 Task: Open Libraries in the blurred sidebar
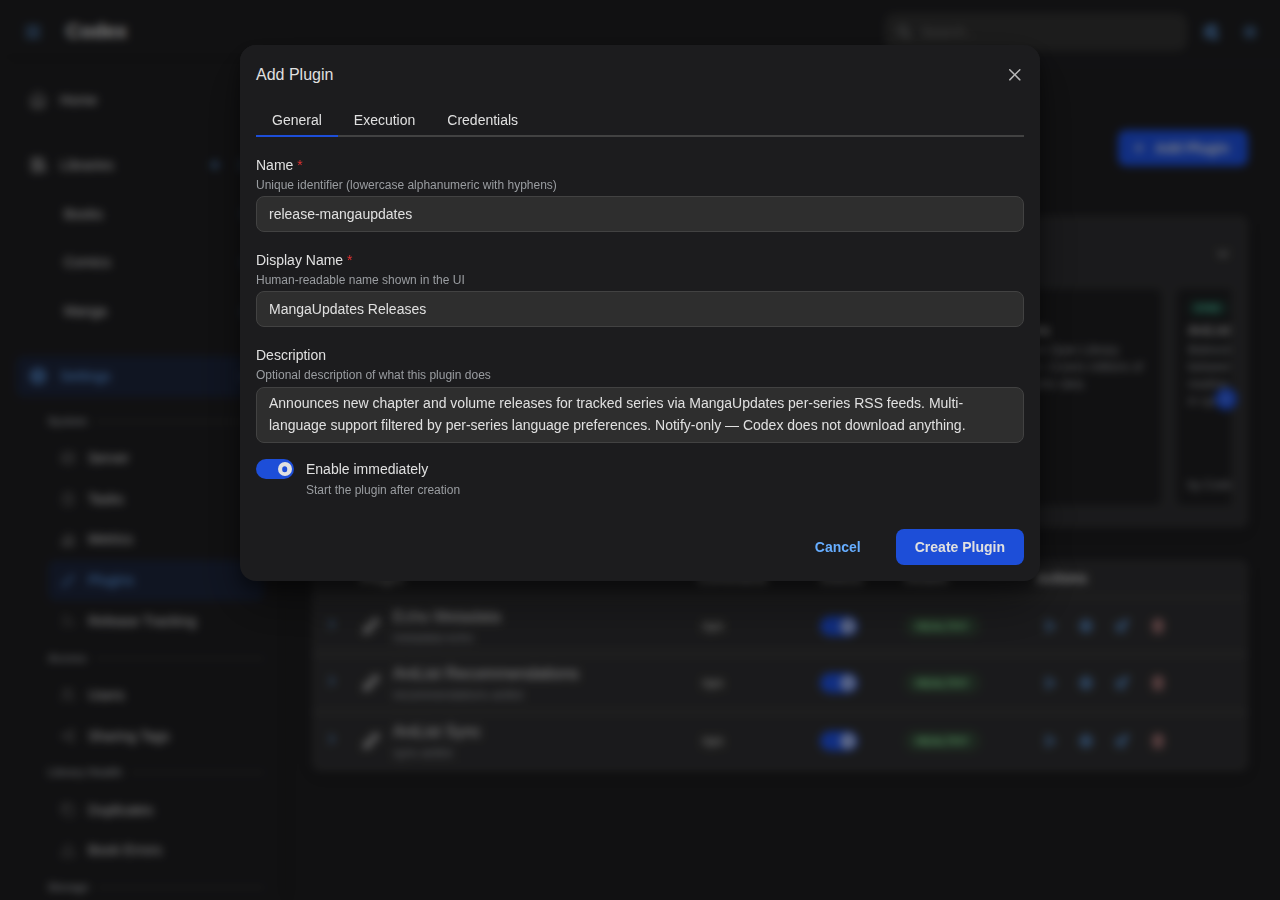coord(87,165)
